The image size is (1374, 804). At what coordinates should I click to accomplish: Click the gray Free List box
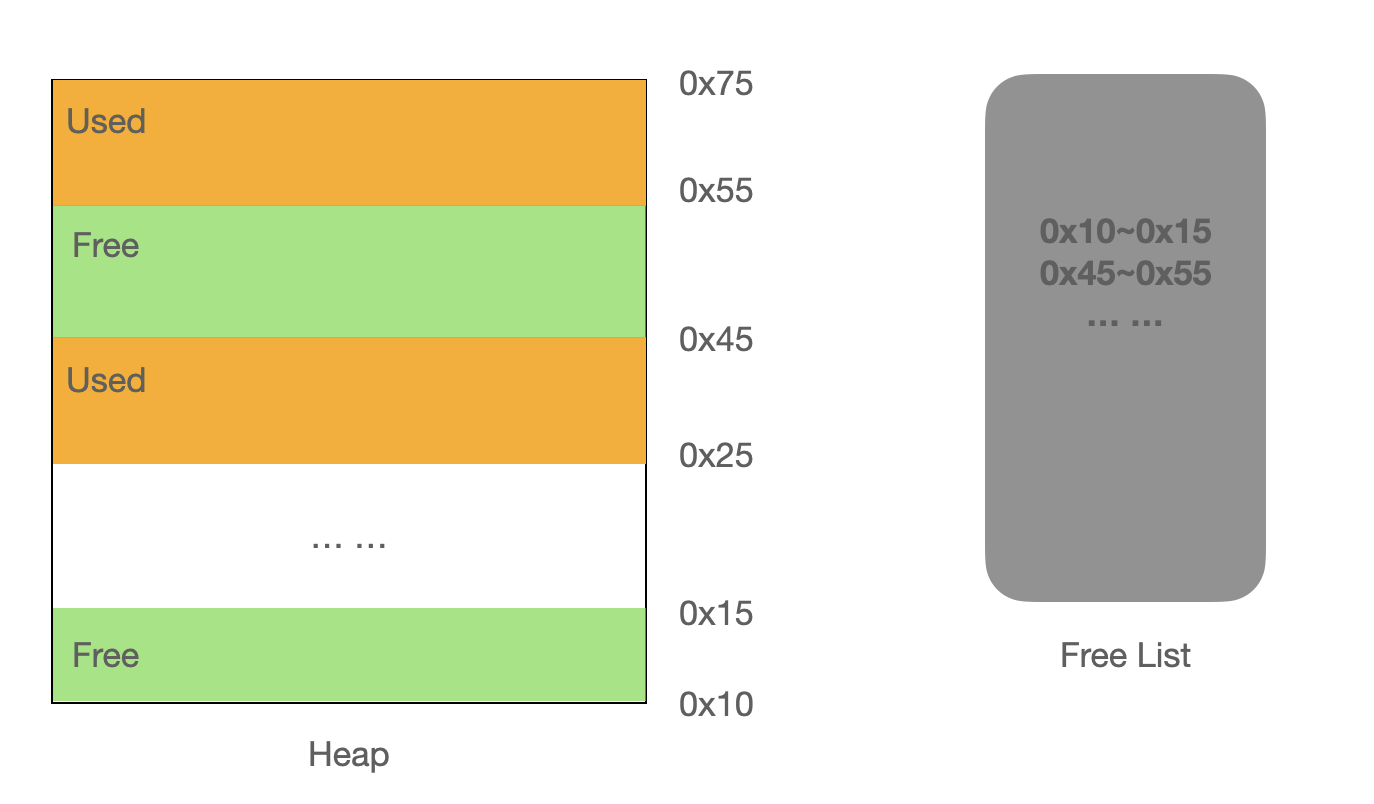pyautogui.click(x=1125, y=338)
